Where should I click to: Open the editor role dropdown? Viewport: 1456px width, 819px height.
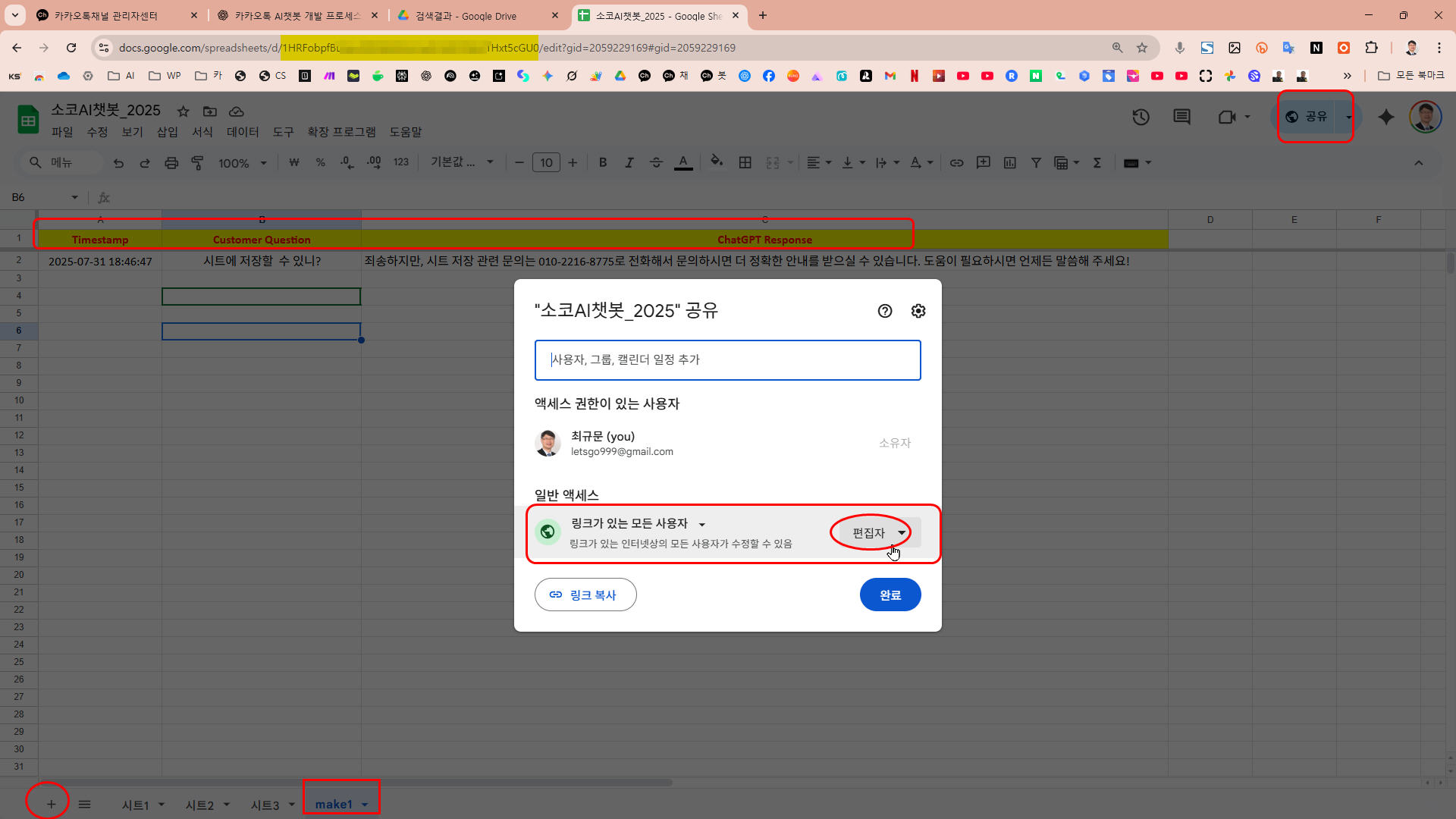pos(878,532)
